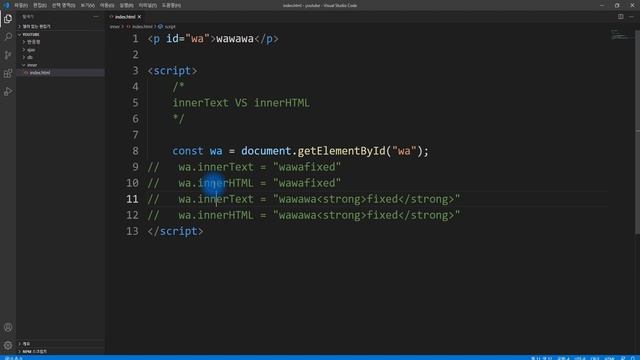The image size is (640, 360).
Task: Open the Terminal (터미널) menu
Action: point(147,5)
